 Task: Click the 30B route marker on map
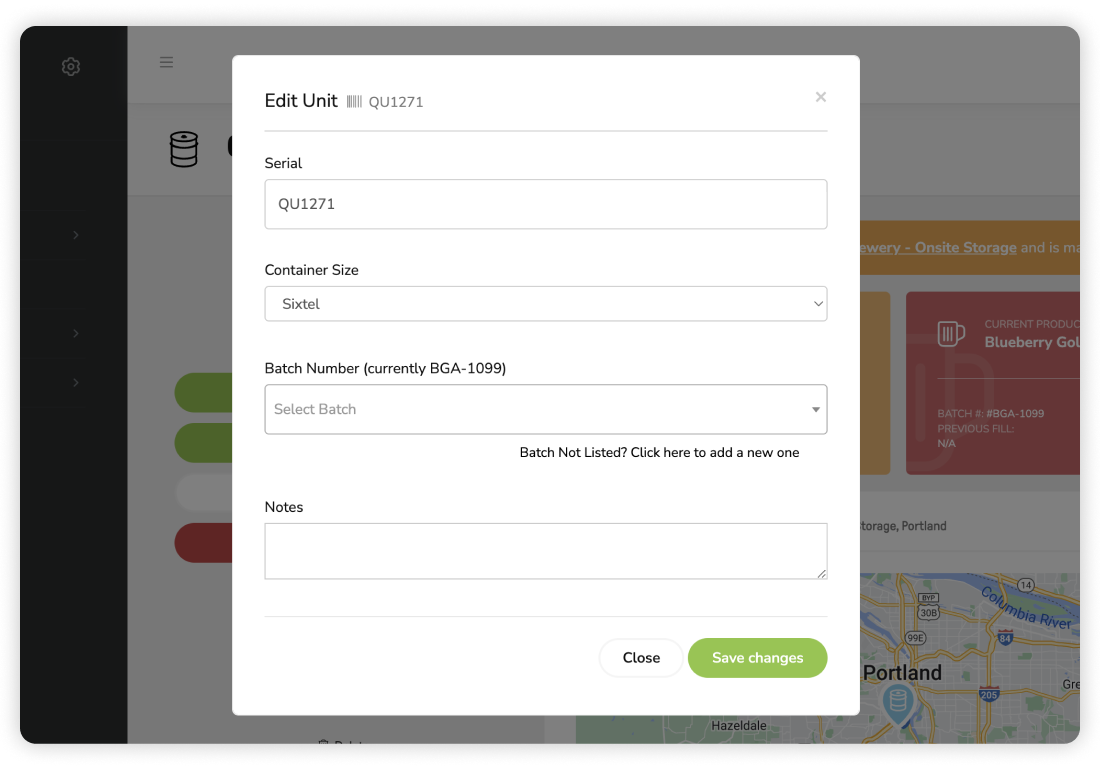[x=928, y=612]
